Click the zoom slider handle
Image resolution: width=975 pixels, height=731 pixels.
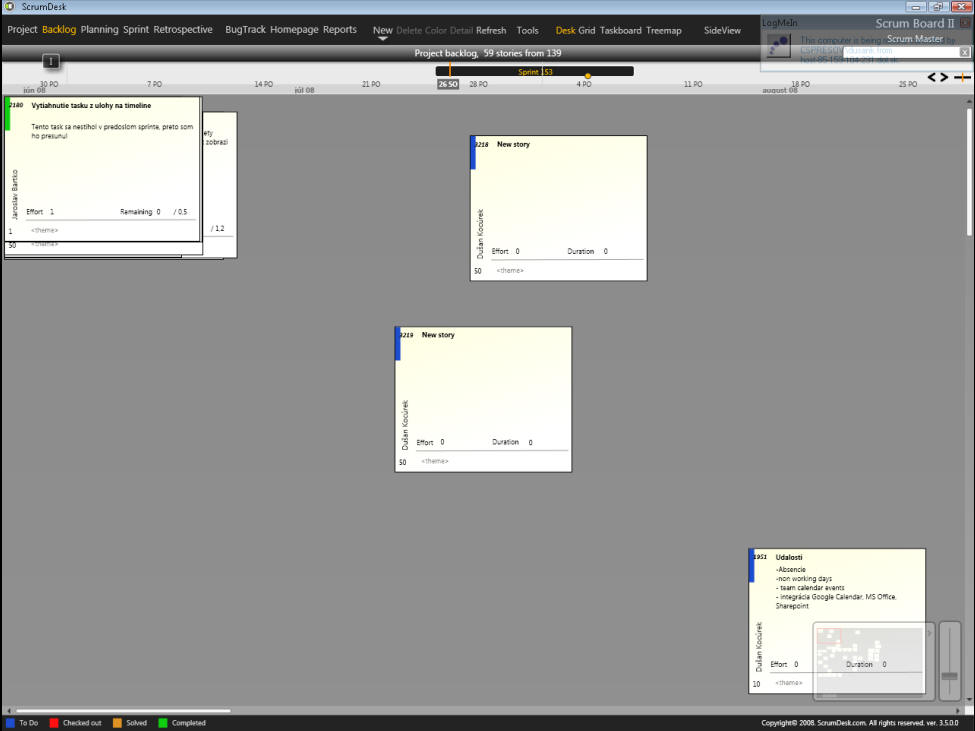click(950, 676)
